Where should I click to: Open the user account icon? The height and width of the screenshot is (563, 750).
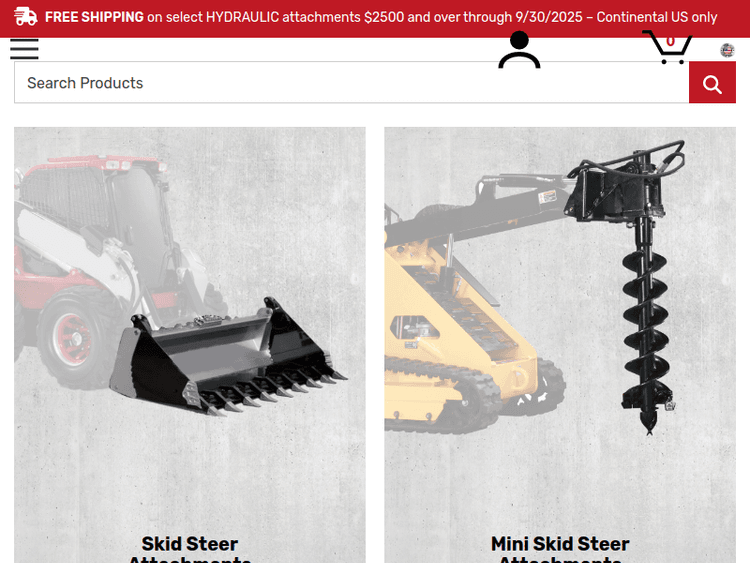[x=519, y=50]
